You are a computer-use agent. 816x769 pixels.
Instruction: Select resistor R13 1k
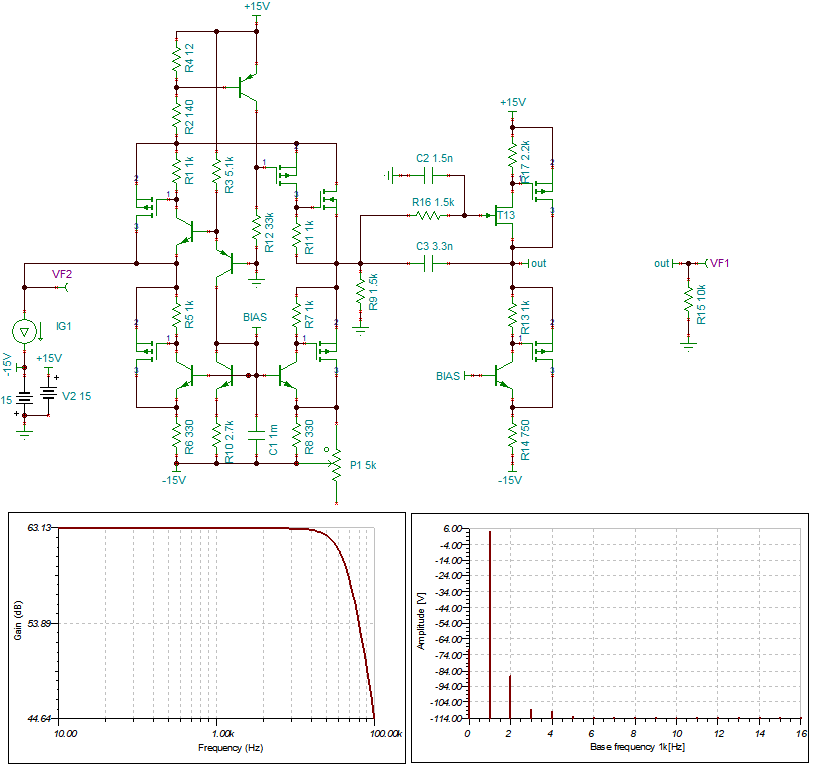[513, 316]
